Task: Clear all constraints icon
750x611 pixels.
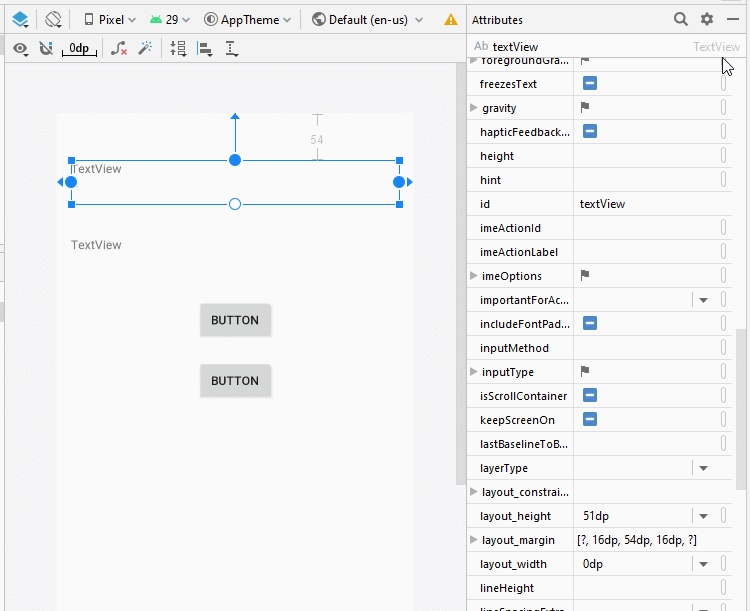Action: [119, 48]
